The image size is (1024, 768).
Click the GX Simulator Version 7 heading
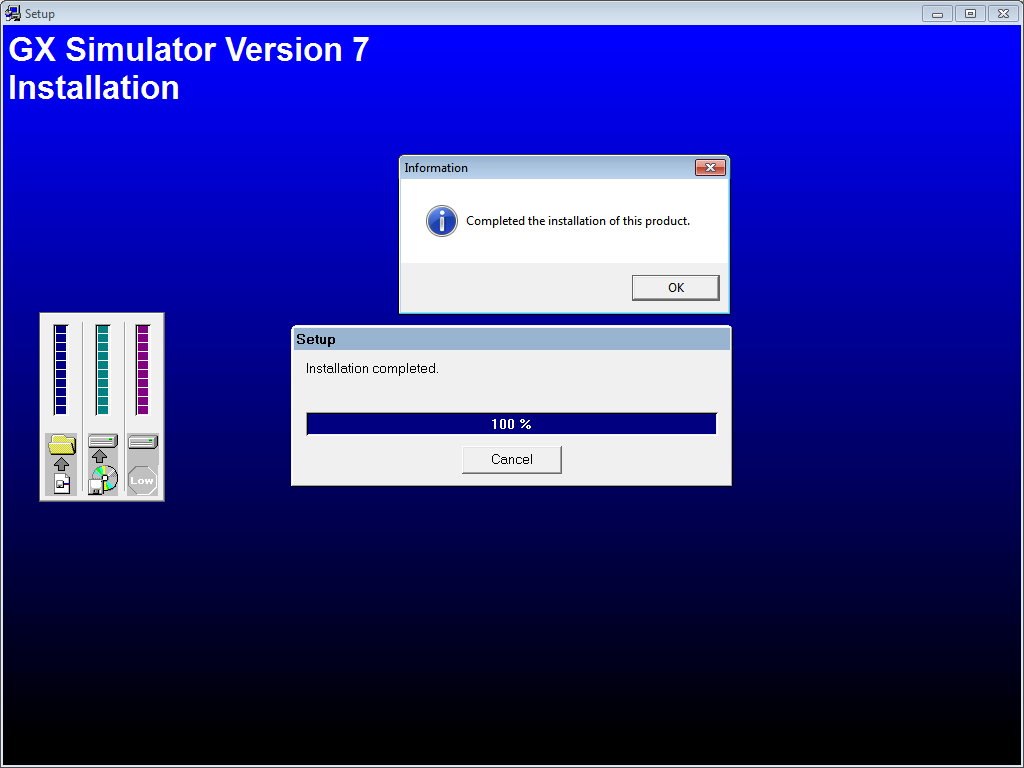click(x=188, y=50)
